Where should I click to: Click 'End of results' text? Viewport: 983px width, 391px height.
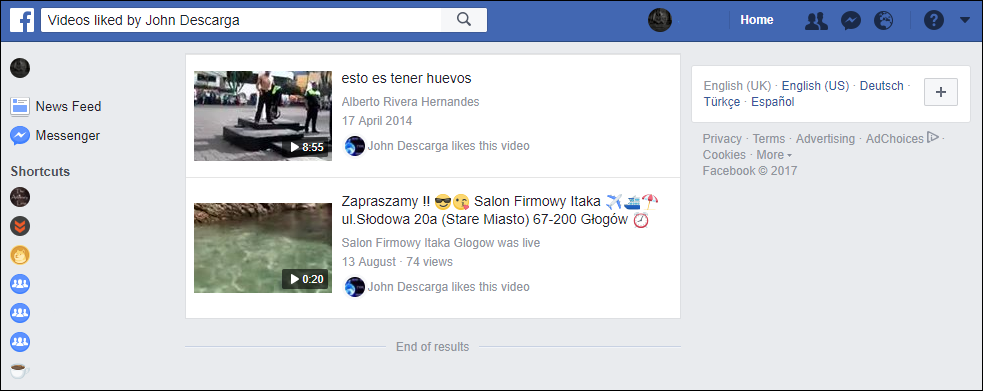433,347
